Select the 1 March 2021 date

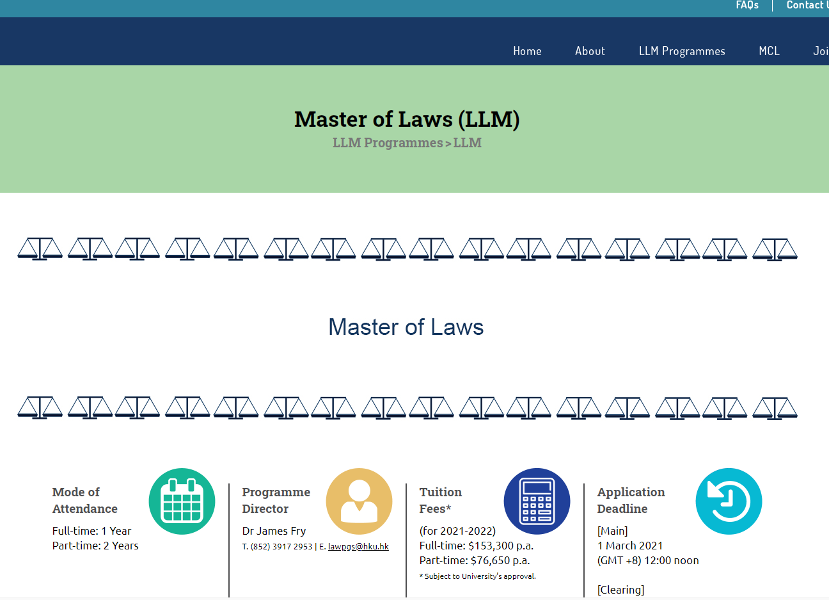click(x=630, y=545)
